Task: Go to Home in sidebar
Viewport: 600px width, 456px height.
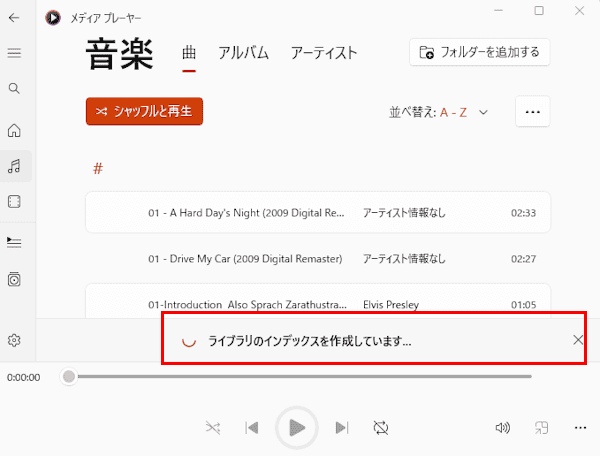Action: tap(14, 130)
